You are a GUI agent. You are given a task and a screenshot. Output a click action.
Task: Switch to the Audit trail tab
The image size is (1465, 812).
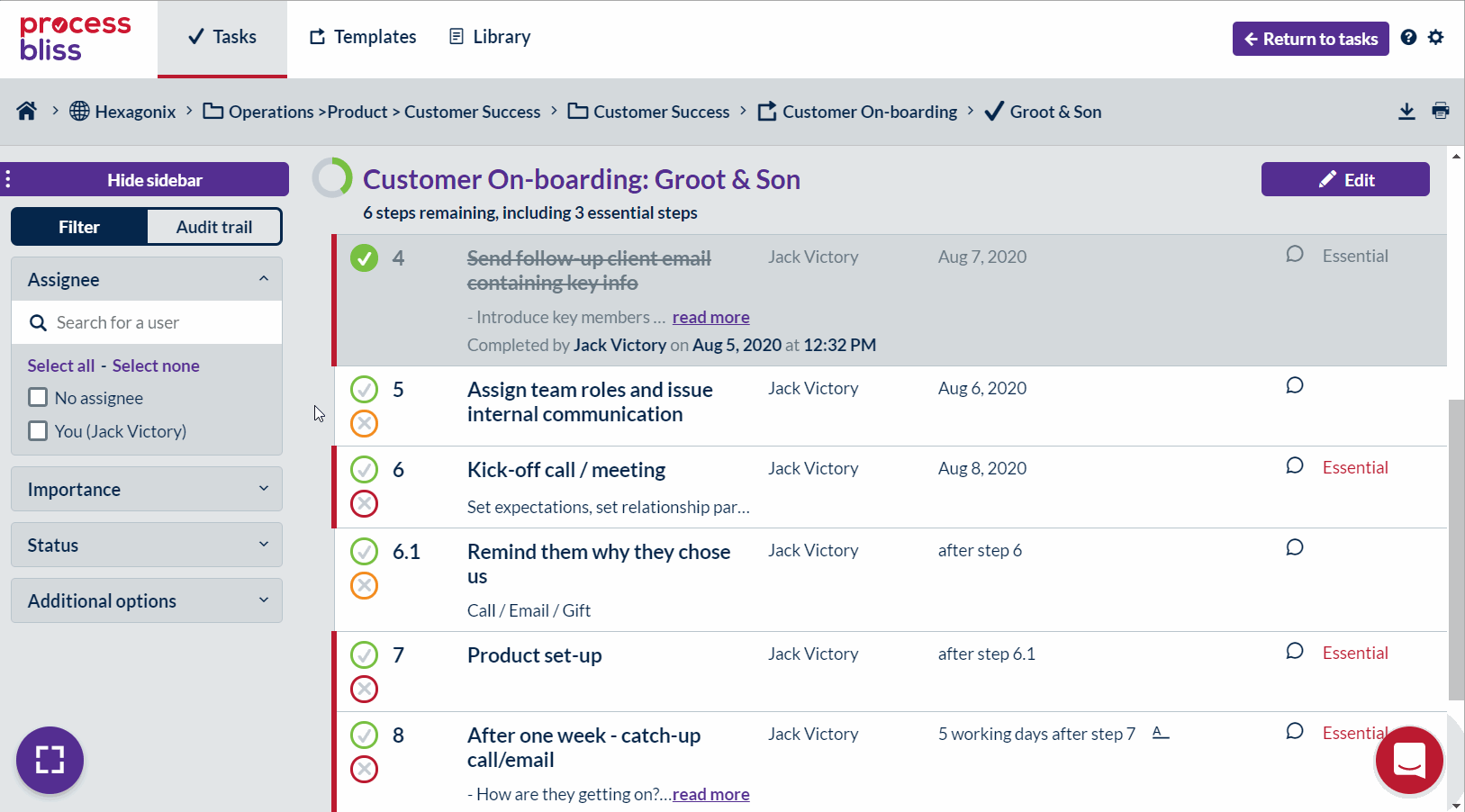point(214,227)
